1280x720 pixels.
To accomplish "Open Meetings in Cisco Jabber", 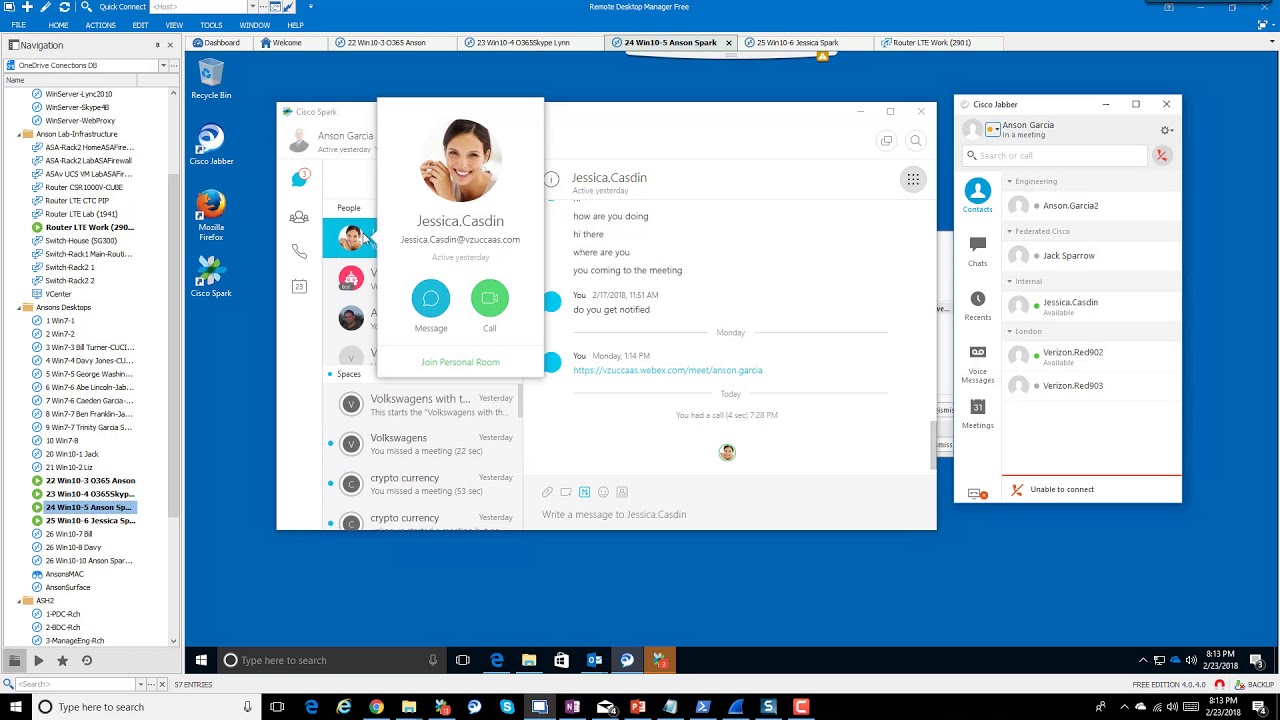I will 977,414.
